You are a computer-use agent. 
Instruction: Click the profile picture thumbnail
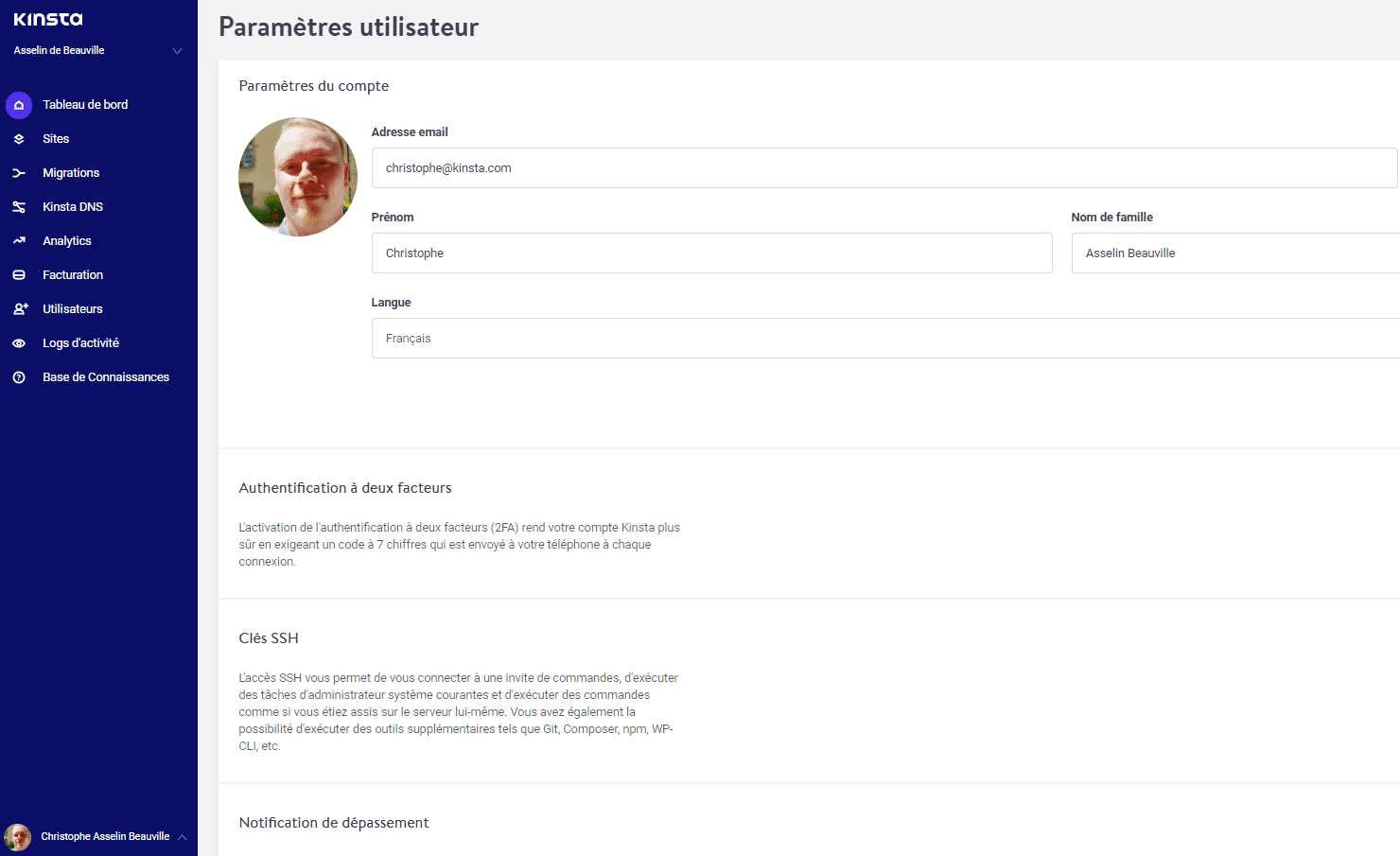tap(297, 176)
